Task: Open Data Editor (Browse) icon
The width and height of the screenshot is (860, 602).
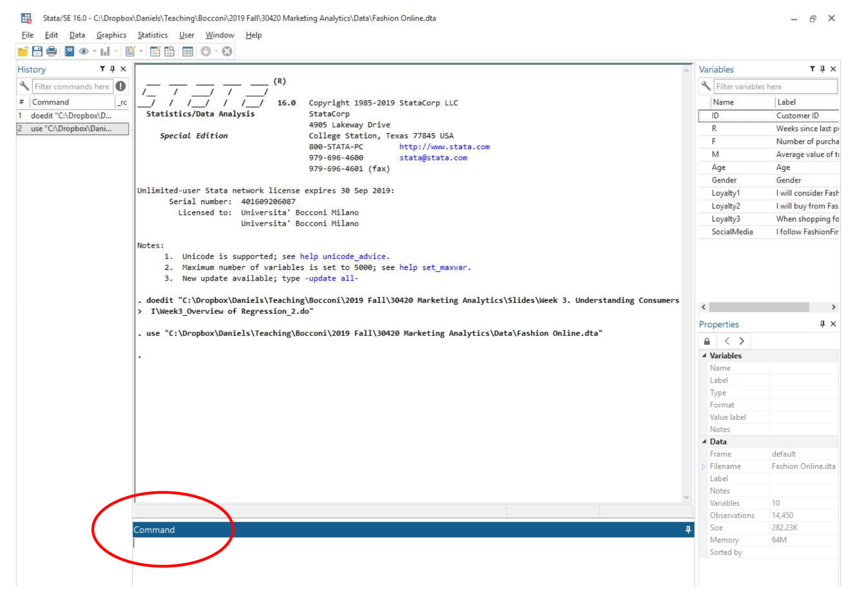Action: point(169,52)
